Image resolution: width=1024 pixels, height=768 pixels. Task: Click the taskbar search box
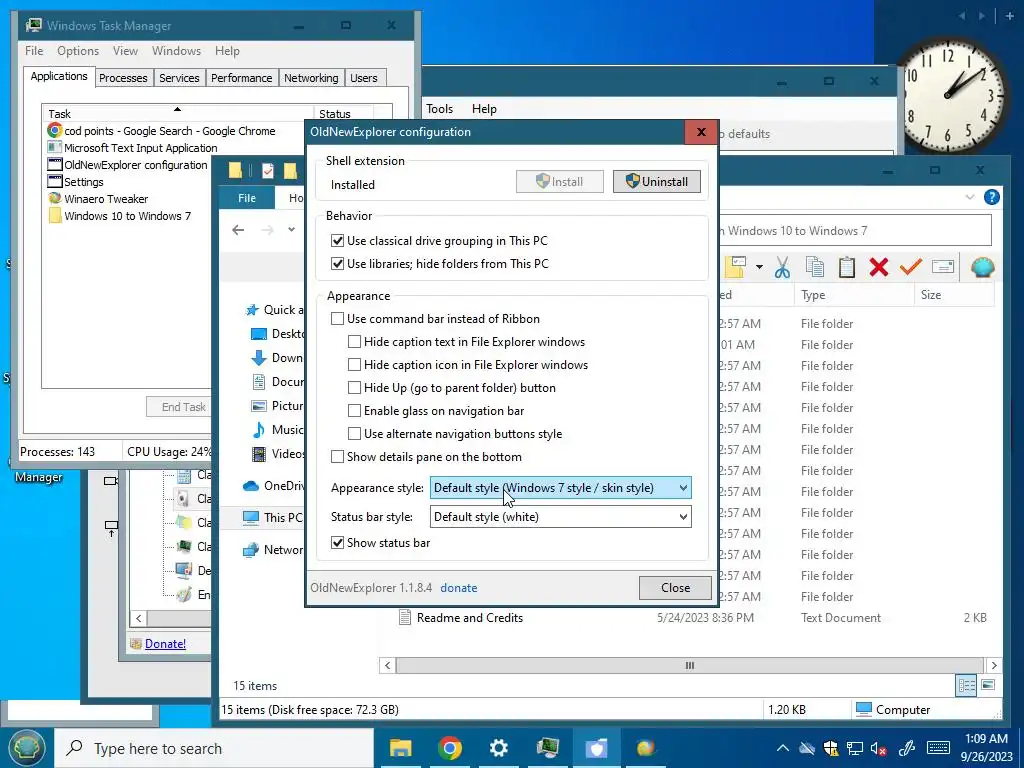coord(214,748)
